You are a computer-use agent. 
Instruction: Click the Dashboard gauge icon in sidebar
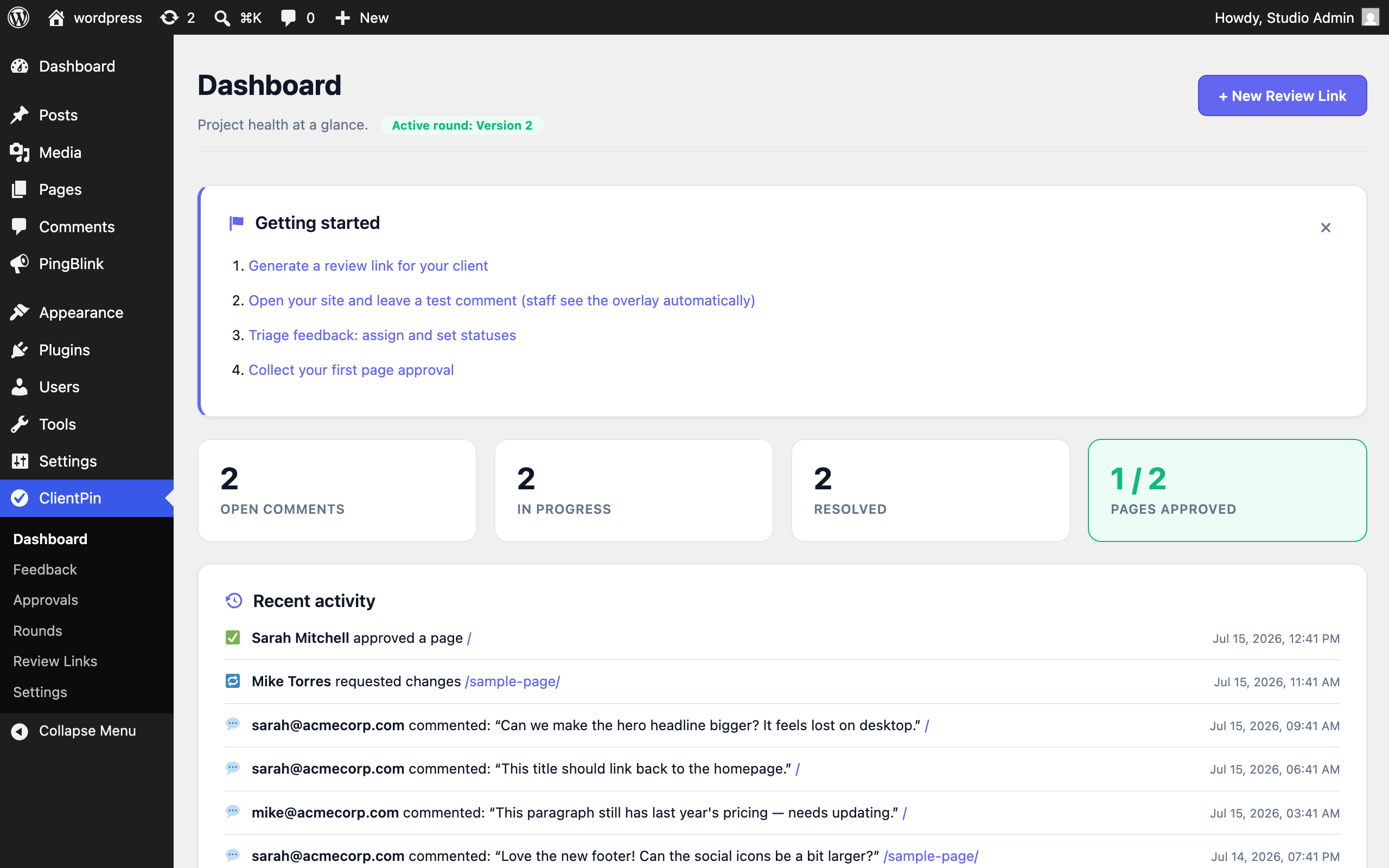tap(20, 66)
